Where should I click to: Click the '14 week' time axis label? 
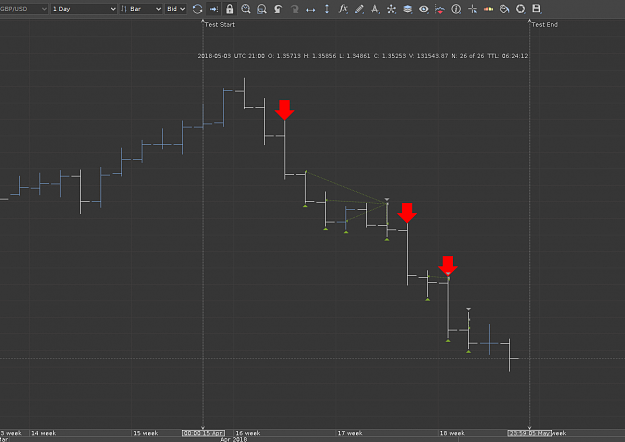pos(43,433)
